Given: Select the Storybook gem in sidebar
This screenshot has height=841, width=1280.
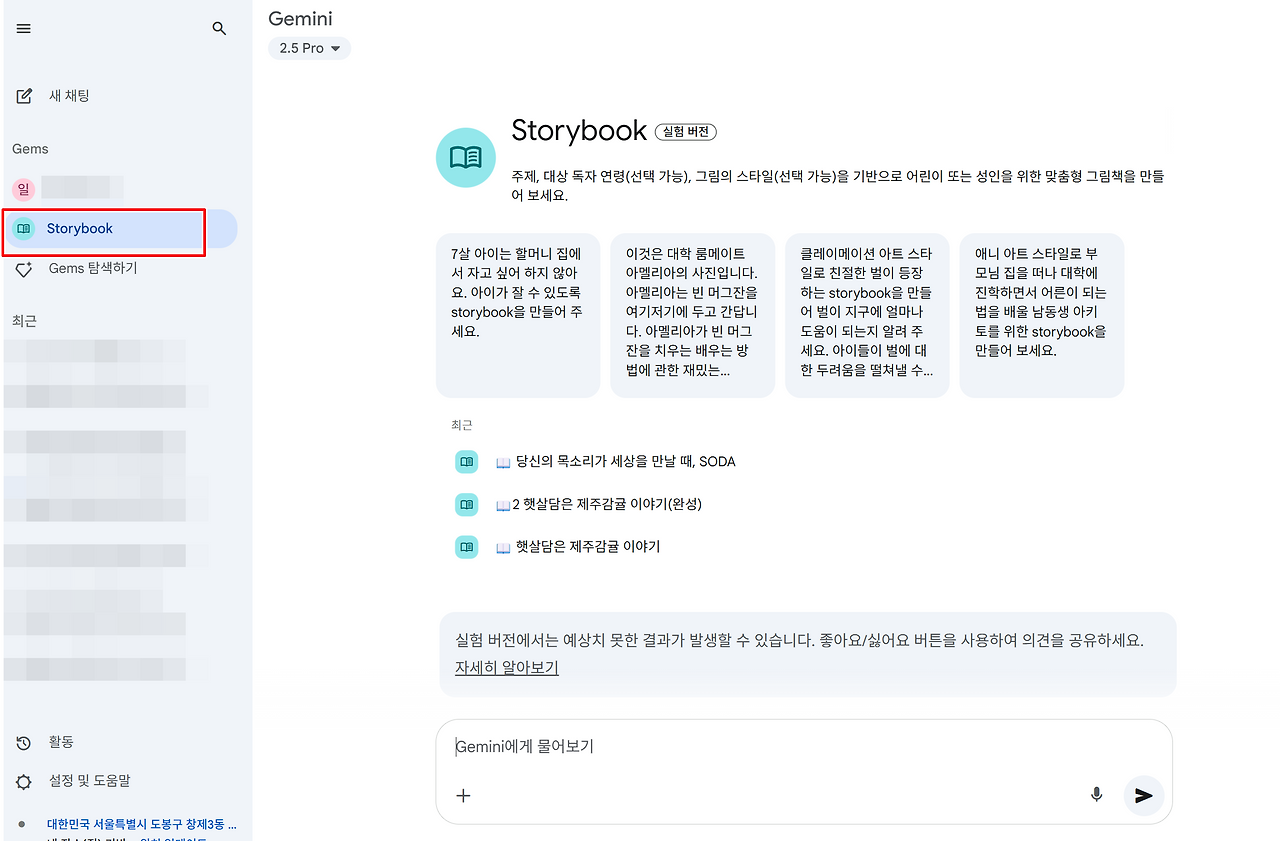Looking at the screenshot, I should [120, 228].
